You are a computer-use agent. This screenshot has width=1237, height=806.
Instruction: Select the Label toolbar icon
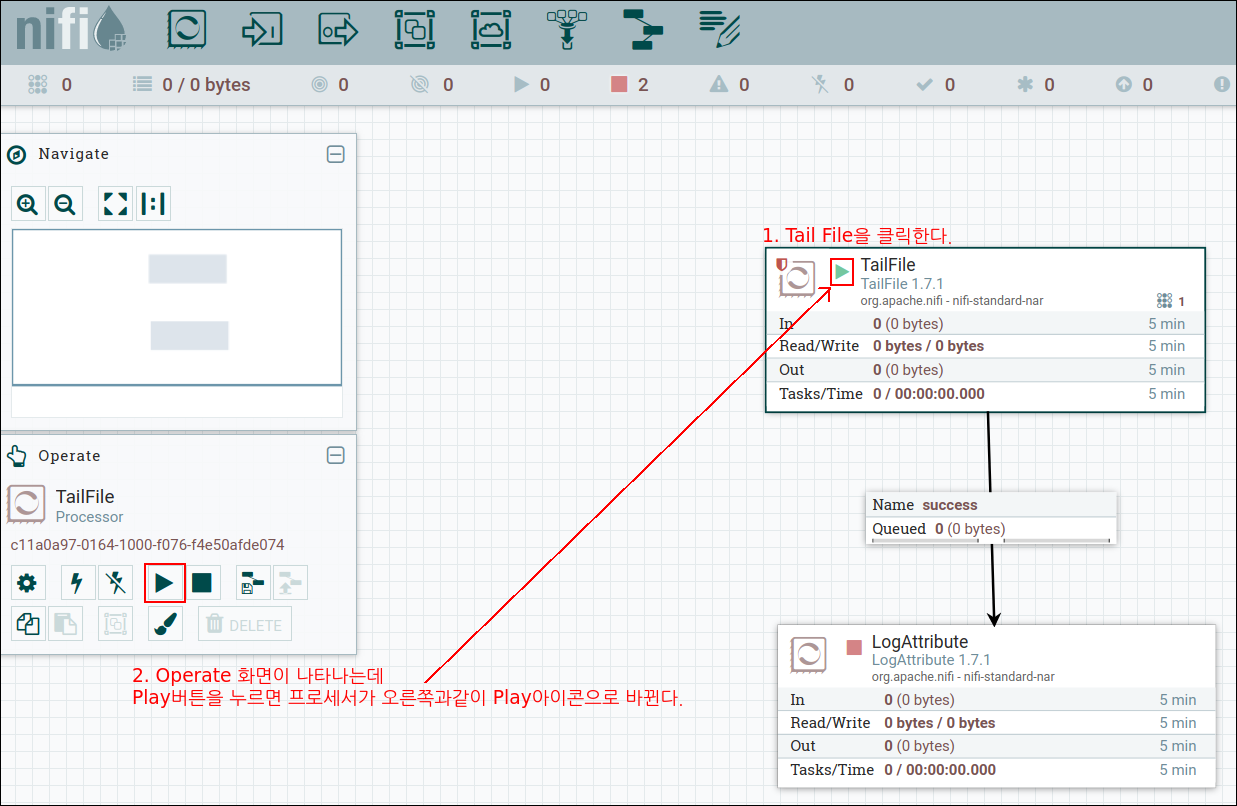pos(720,30)
